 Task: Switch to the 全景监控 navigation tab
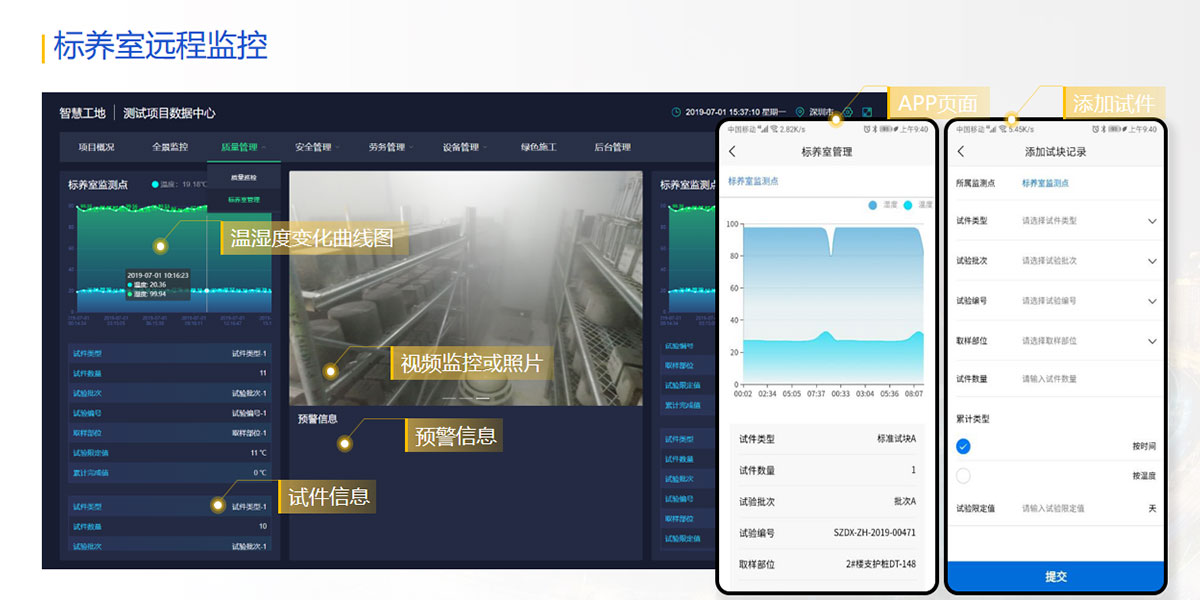click(170, 147)
